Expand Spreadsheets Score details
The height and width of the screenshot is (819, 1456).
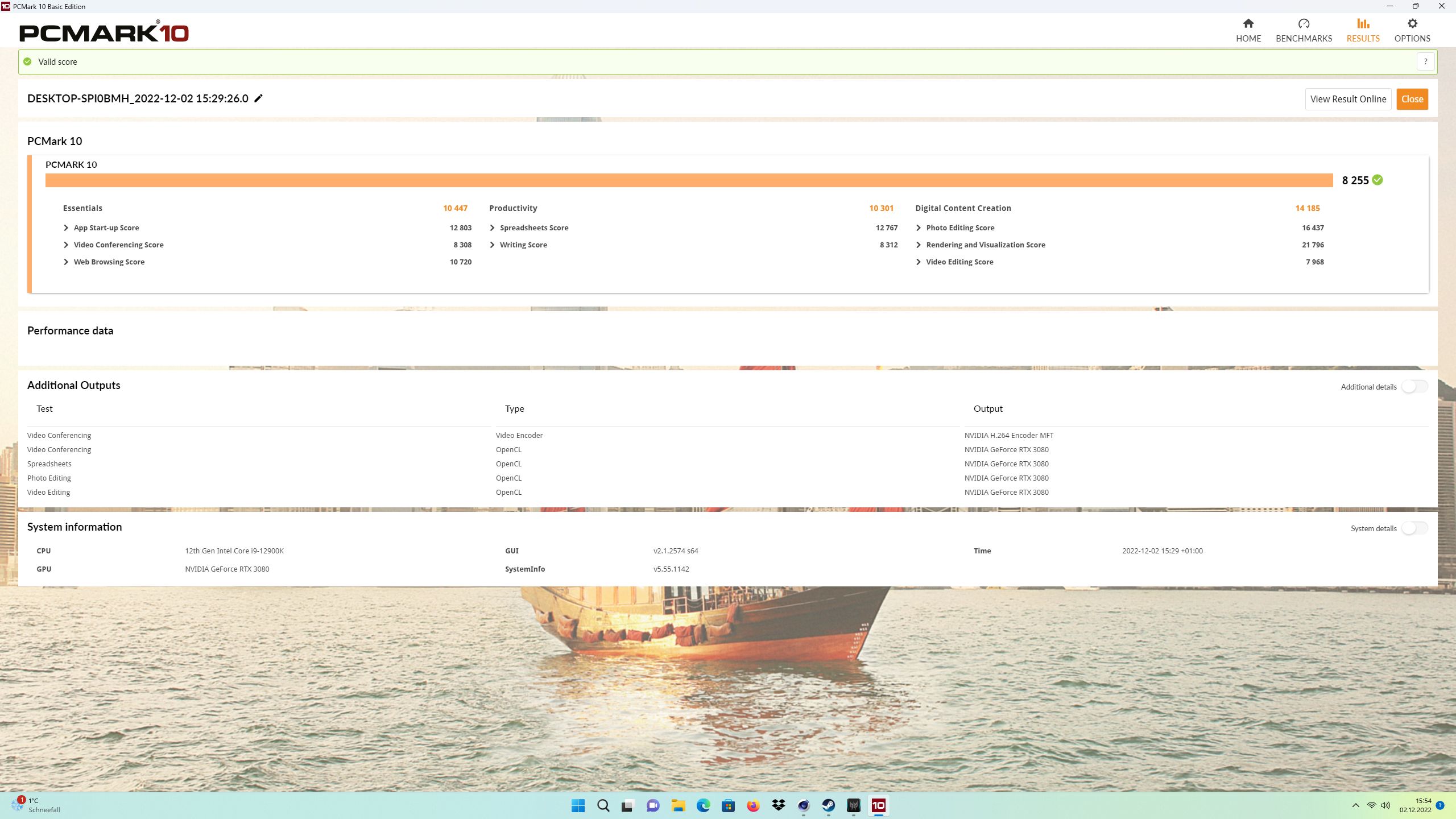pos(492,227)
